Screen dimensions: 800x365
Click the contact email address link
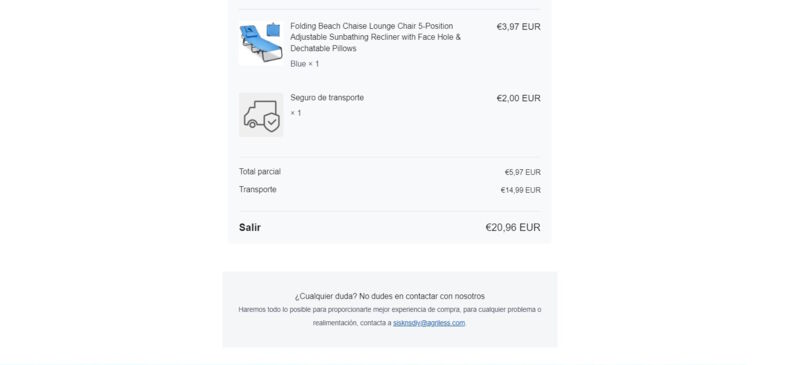429,323
